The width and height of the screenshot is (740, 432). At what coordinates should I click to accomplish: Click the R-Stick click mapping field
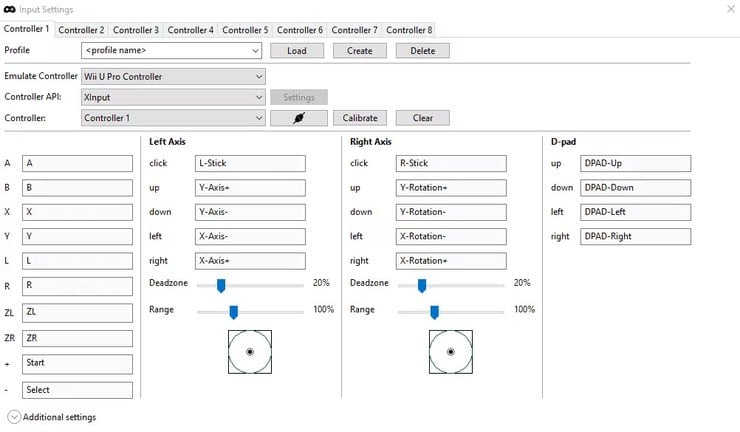[451, 163]
